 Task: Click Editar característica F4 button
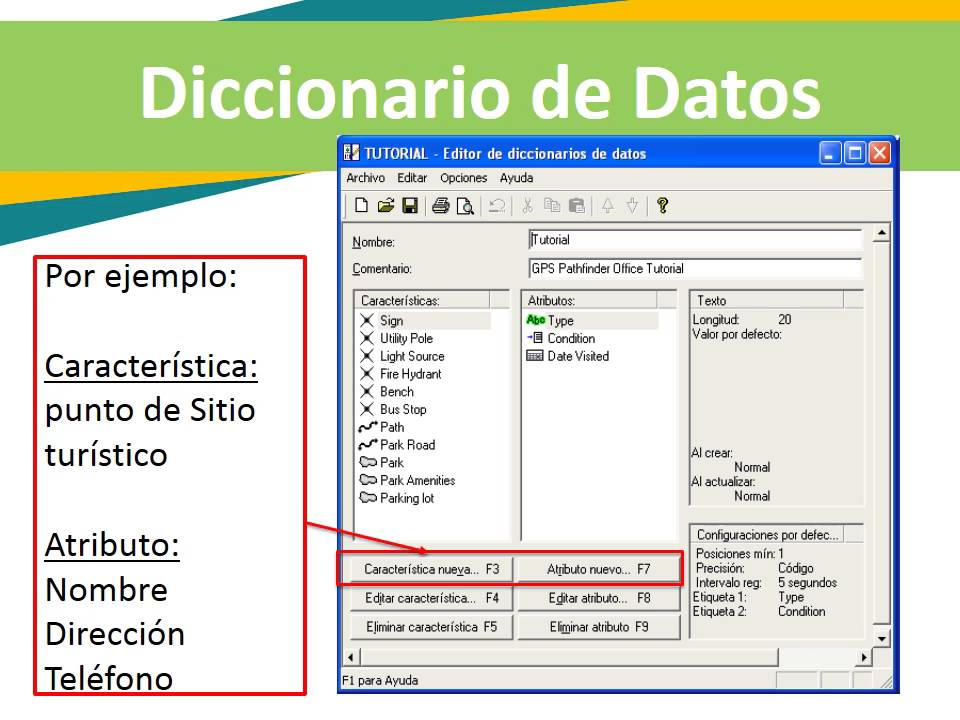click(431, 598)
